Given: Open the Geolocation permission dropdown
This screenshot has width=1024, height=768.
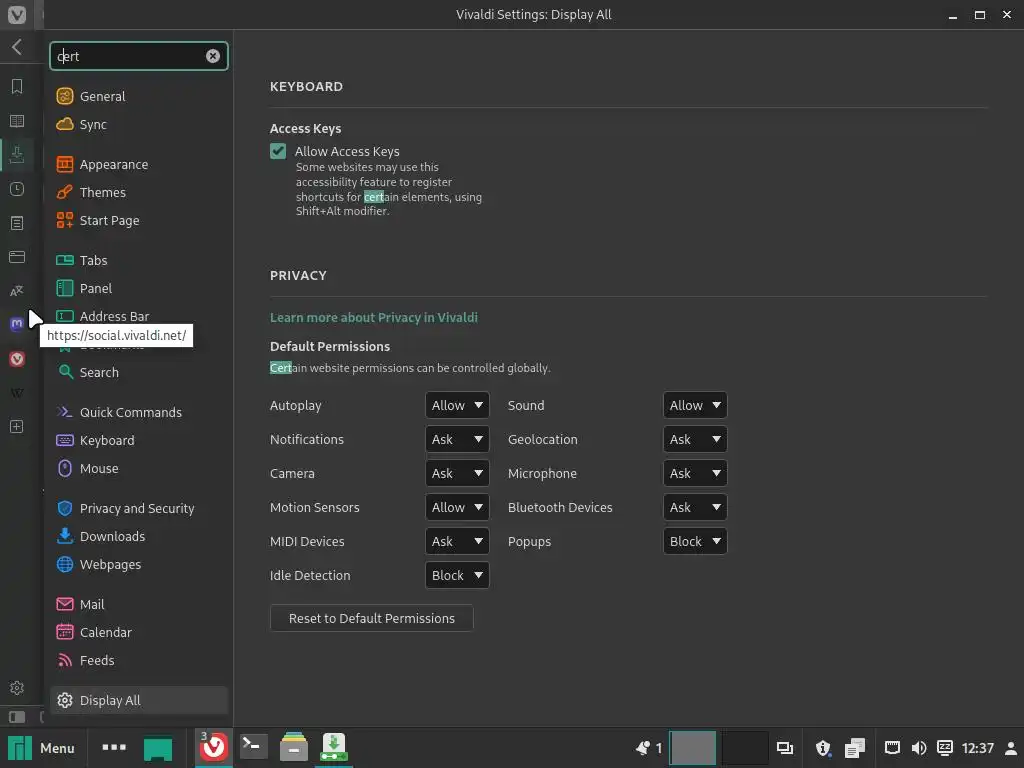Looking at the screenshot, I should pyautogui.click(x=695, y=439).
